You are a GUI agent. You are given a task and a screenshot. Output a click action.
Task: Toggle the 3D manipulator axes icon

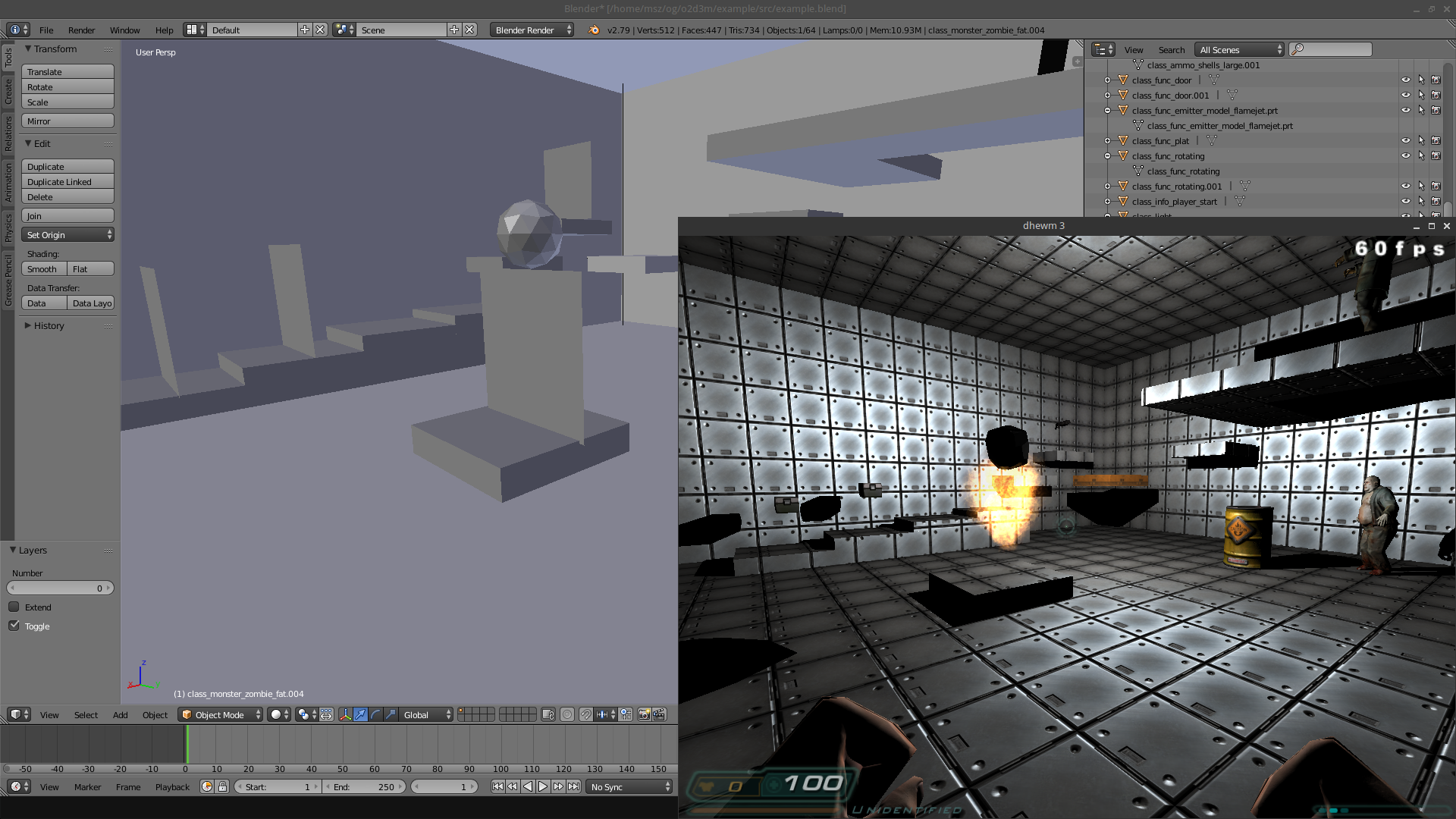coord(345,714)
